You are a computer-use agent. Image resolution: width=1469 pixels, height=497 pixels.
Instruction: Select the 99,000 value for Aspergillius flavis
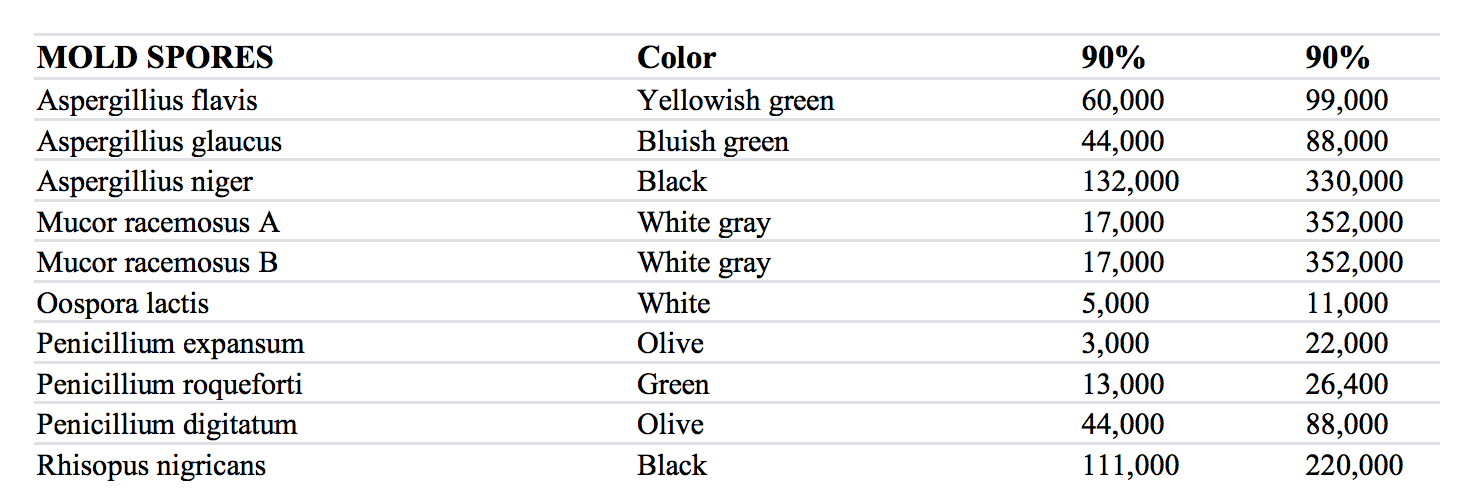coord(1346,100)
